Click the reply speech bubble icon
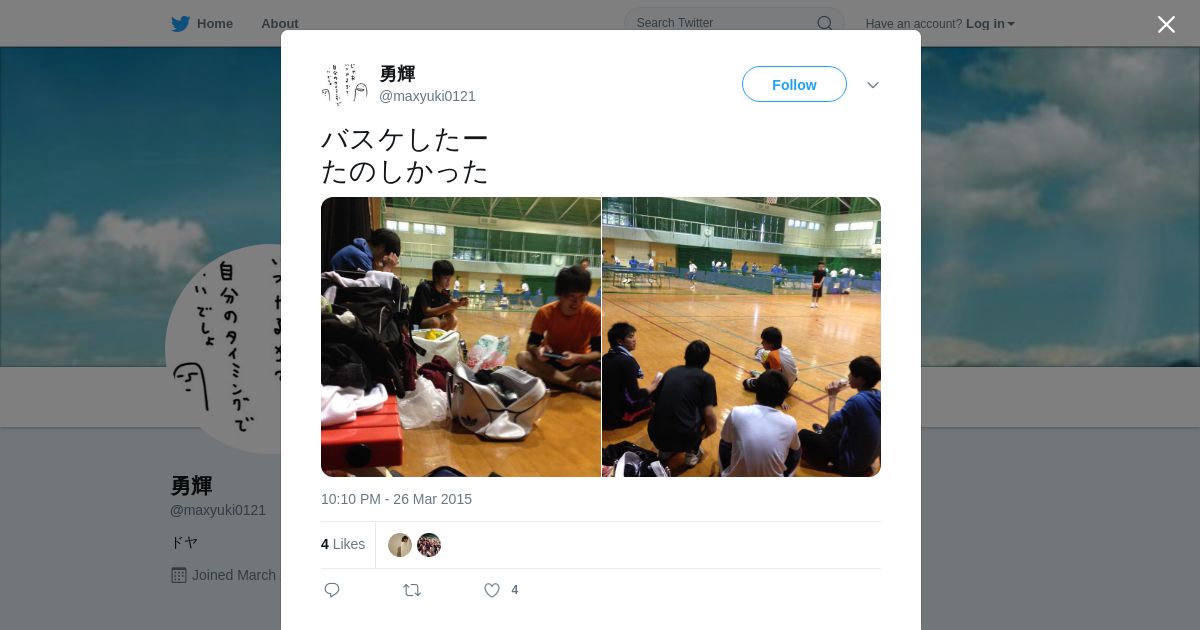Screen dimensions: 1200x630 click(x=332, y=590)
